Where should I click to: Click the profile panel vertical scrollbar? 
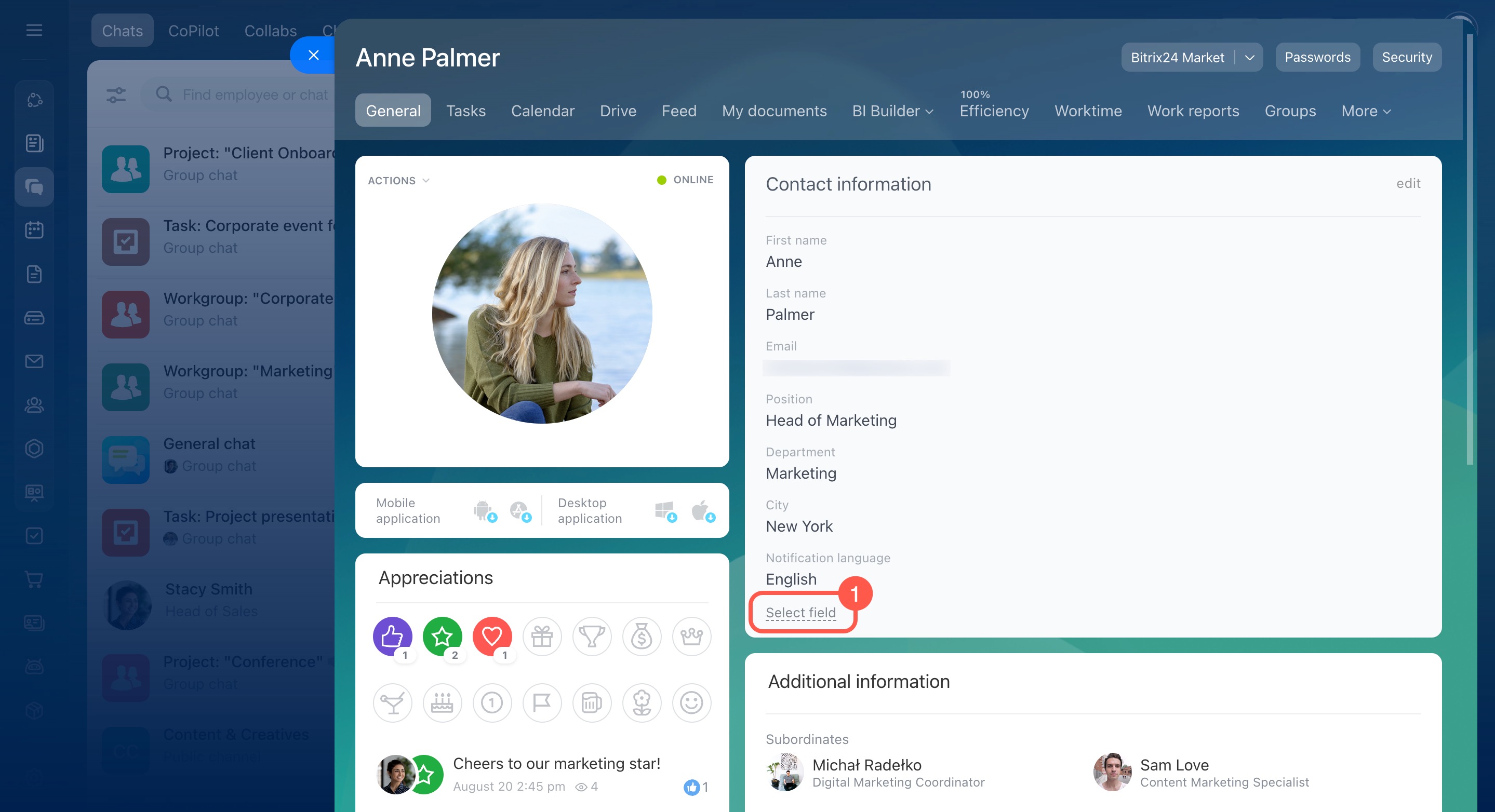(x=1470, y=249)
